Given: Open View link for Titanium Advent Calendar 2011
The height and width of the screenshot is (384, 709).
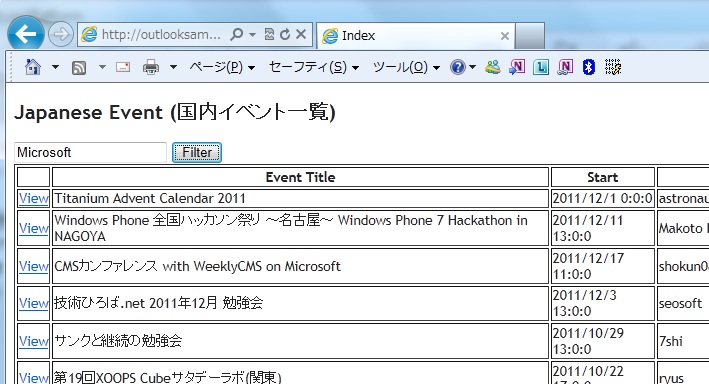Looking at the screenshot, I should [33, 198].
